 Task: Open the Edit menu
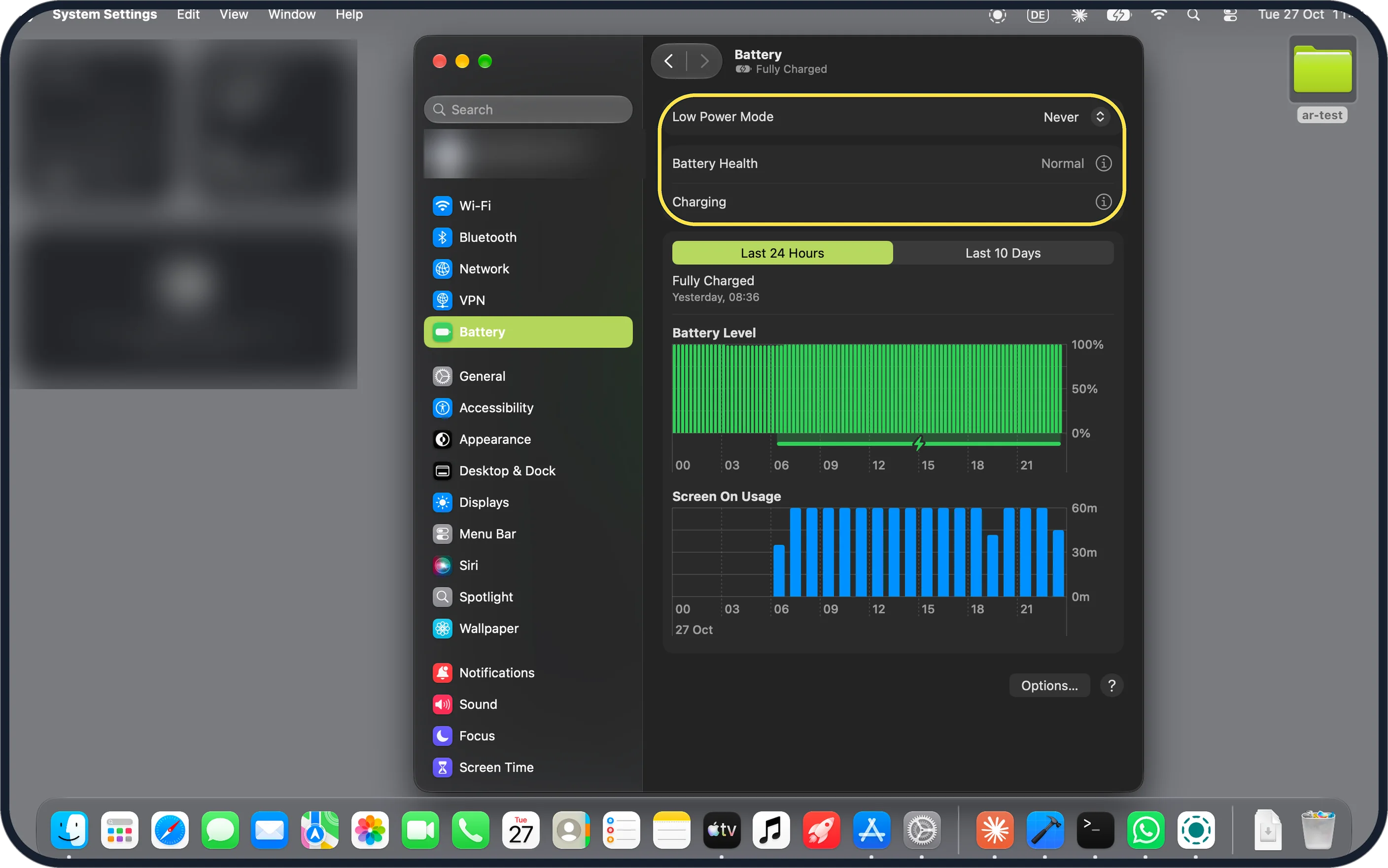(188, 14)
